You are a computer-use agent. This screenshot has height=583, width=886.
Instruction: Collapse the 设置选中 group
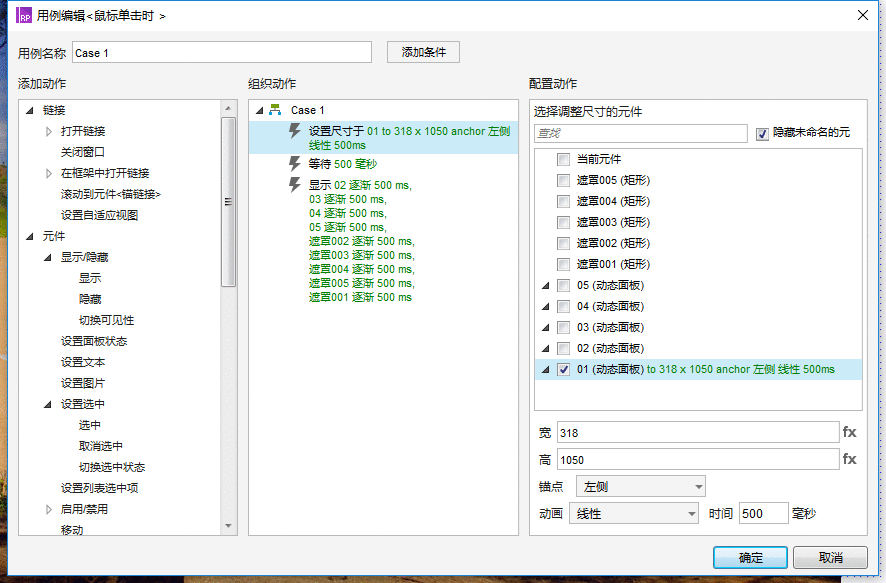(x=48, y=404)
